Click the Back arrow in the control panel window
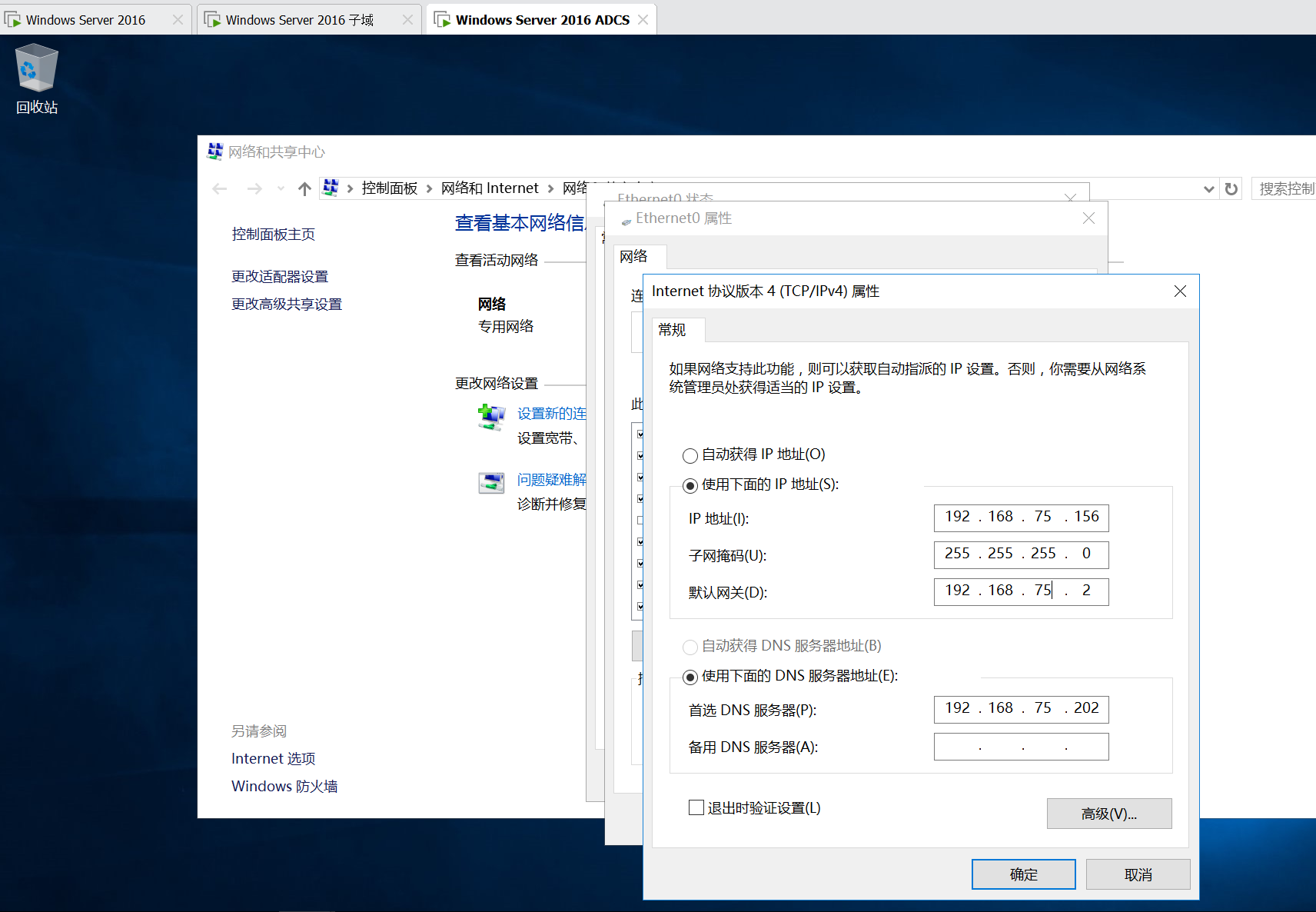1316x912 pixels. pyautogui.click(x=220, y=188)
